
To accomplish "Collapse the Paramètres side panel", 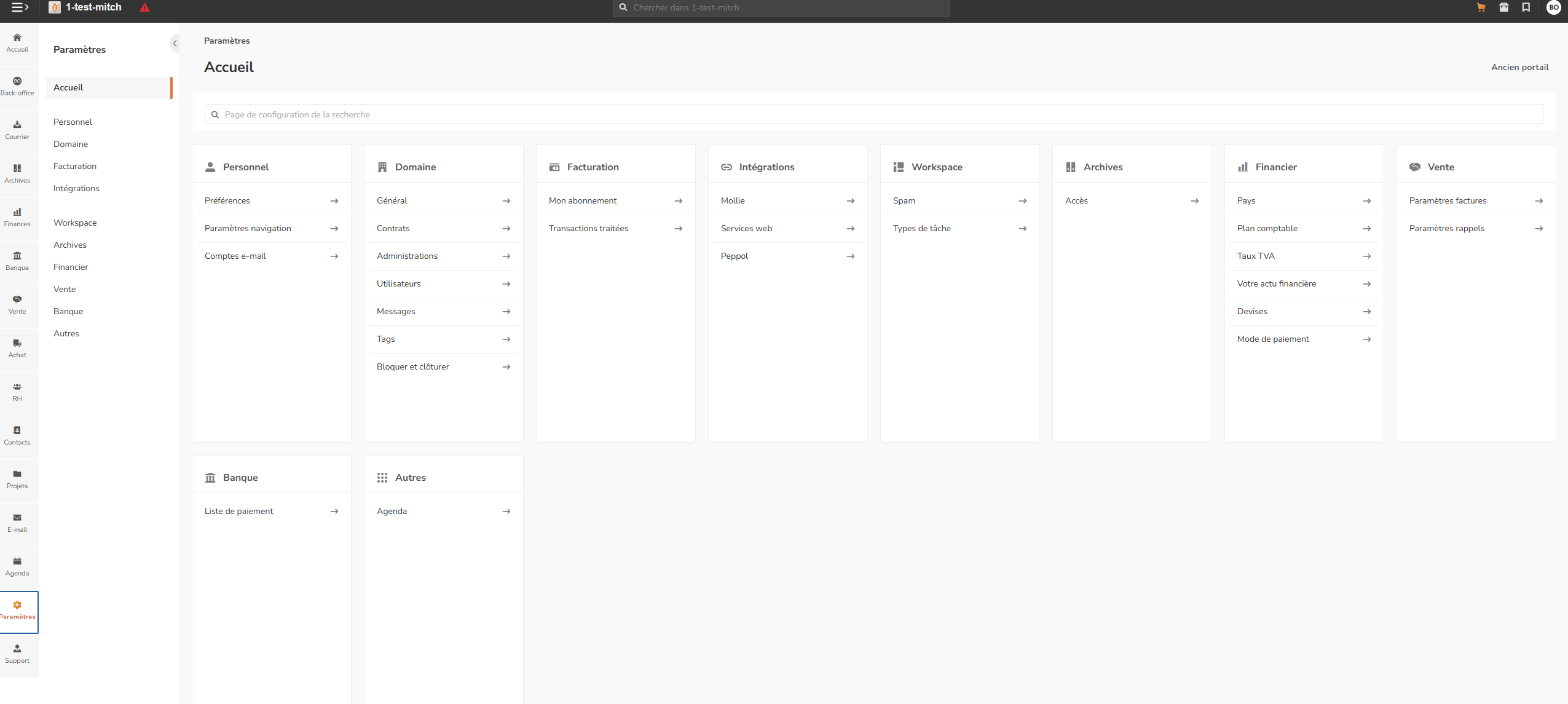I will click(175, 43).
